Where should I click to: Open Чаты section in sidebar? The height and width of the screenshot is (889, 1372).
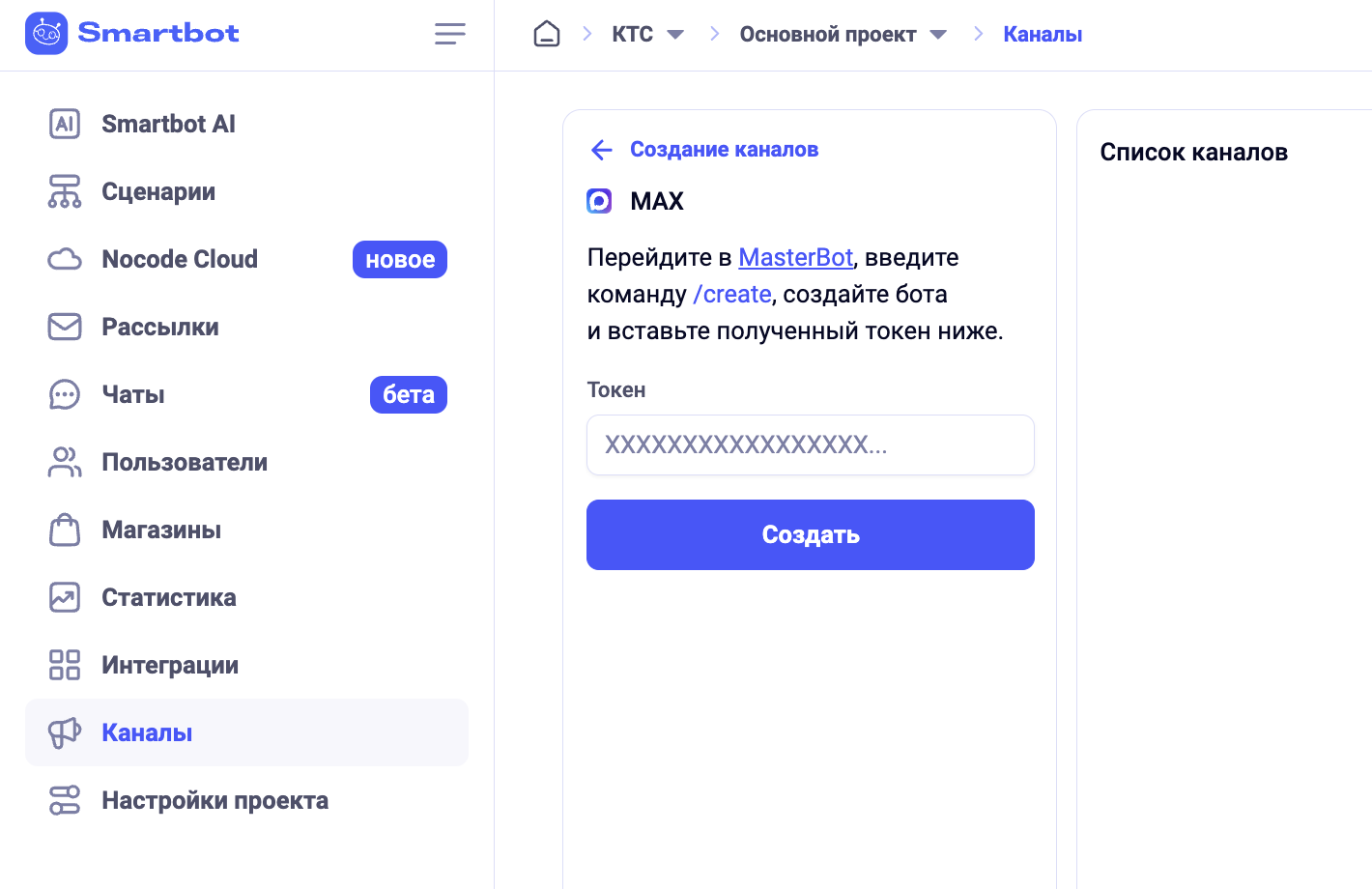pyautogui.click(x=133, y=394)
